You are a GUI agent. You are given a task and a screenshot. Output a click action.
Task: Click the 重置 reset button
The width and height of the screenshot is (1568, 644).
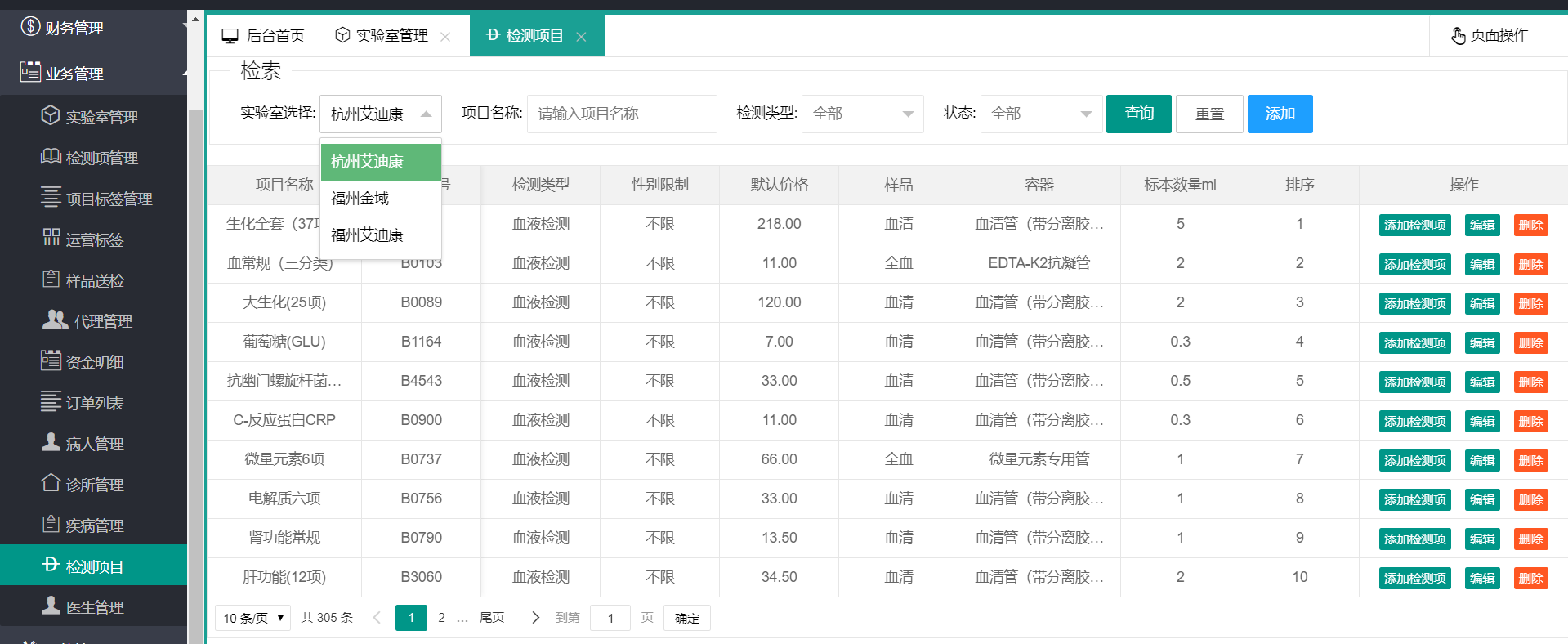(x=1209, y=114)
